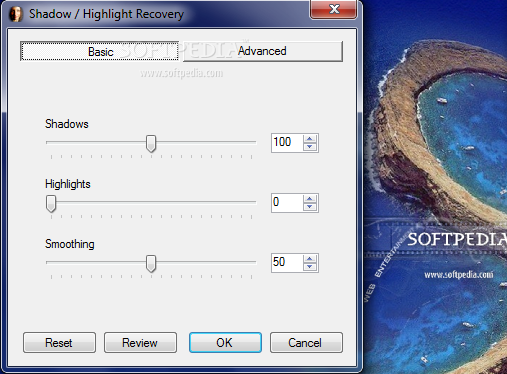Click the Shadows value field showing 100
The height and width of the screenshot is (374, 507).
click(x=287, y=143)
